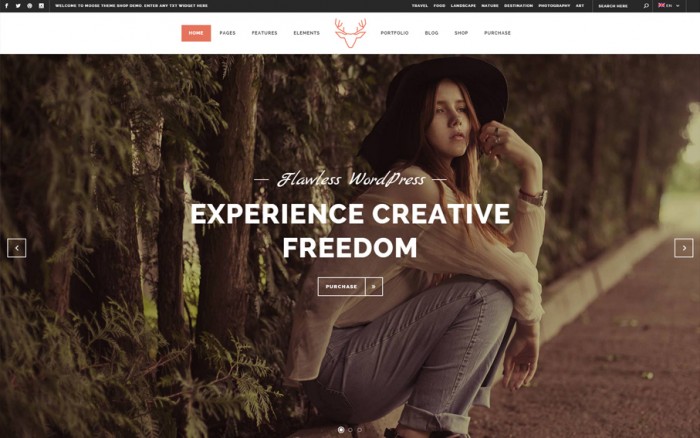Open the Portfolio menu item
This screenshot has width=700, height=438.
[395, 33]
